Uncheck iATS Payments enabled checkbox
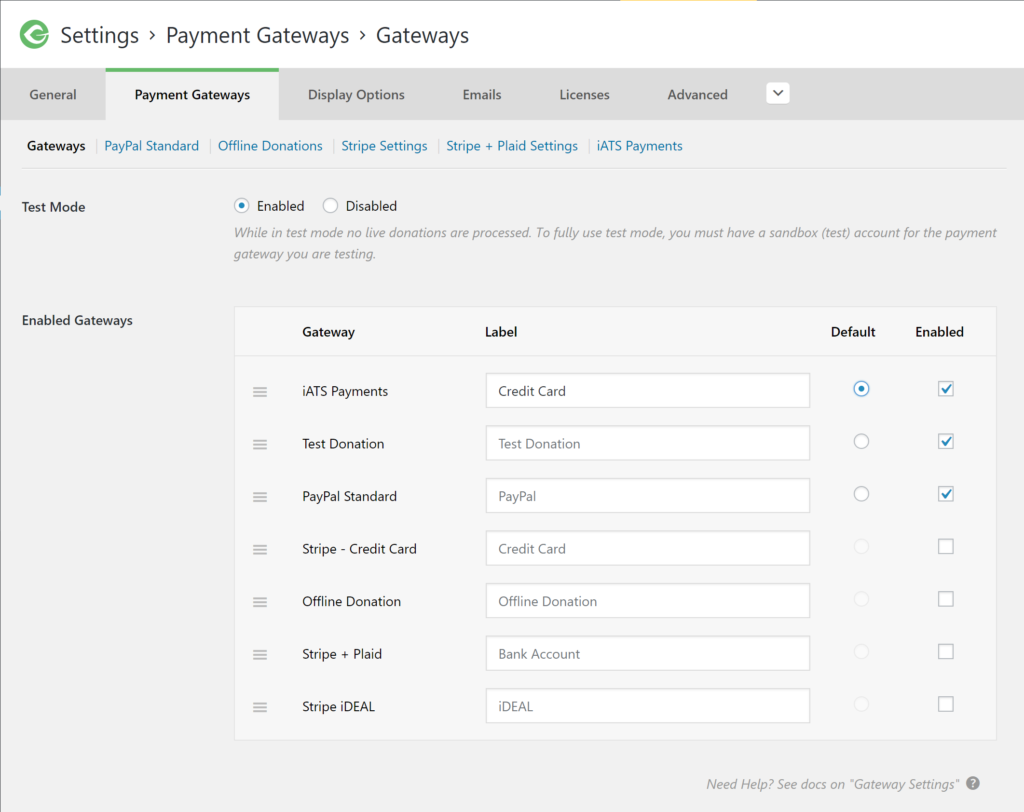 click(946, 389)
